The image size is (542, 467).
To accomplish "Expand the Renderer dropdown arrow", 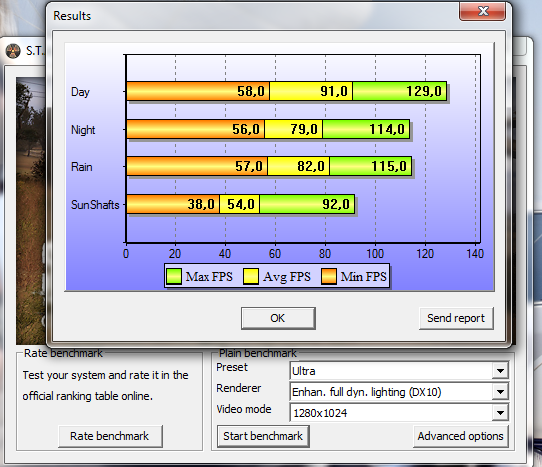I will click(x=500, y=392).
